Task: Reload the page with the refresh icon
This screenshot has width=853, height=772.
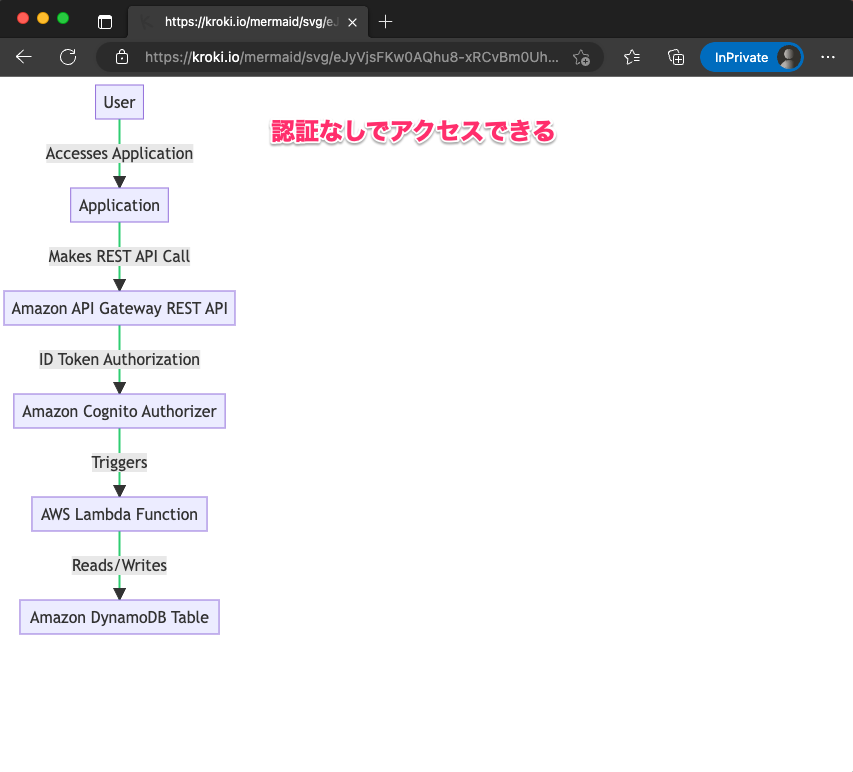Action: (68, 57)
